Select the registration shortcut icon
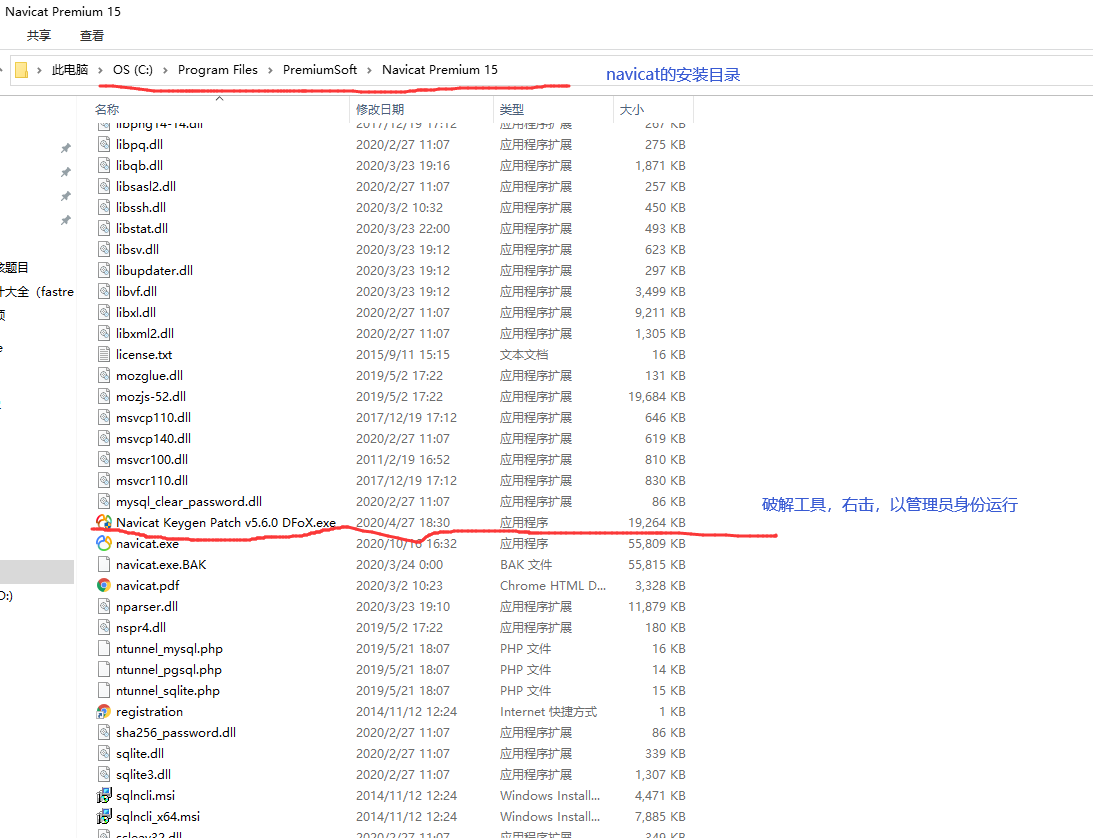Image resolution: width=1093 pixels, height=838 pixels. pos(104,711)
